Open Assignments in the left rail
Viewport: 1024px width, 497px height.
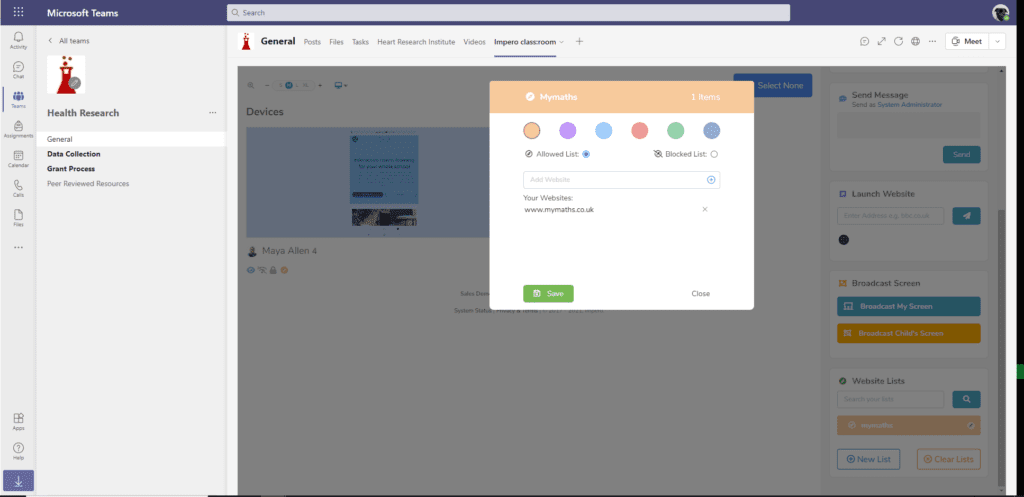tap(18, 129)
